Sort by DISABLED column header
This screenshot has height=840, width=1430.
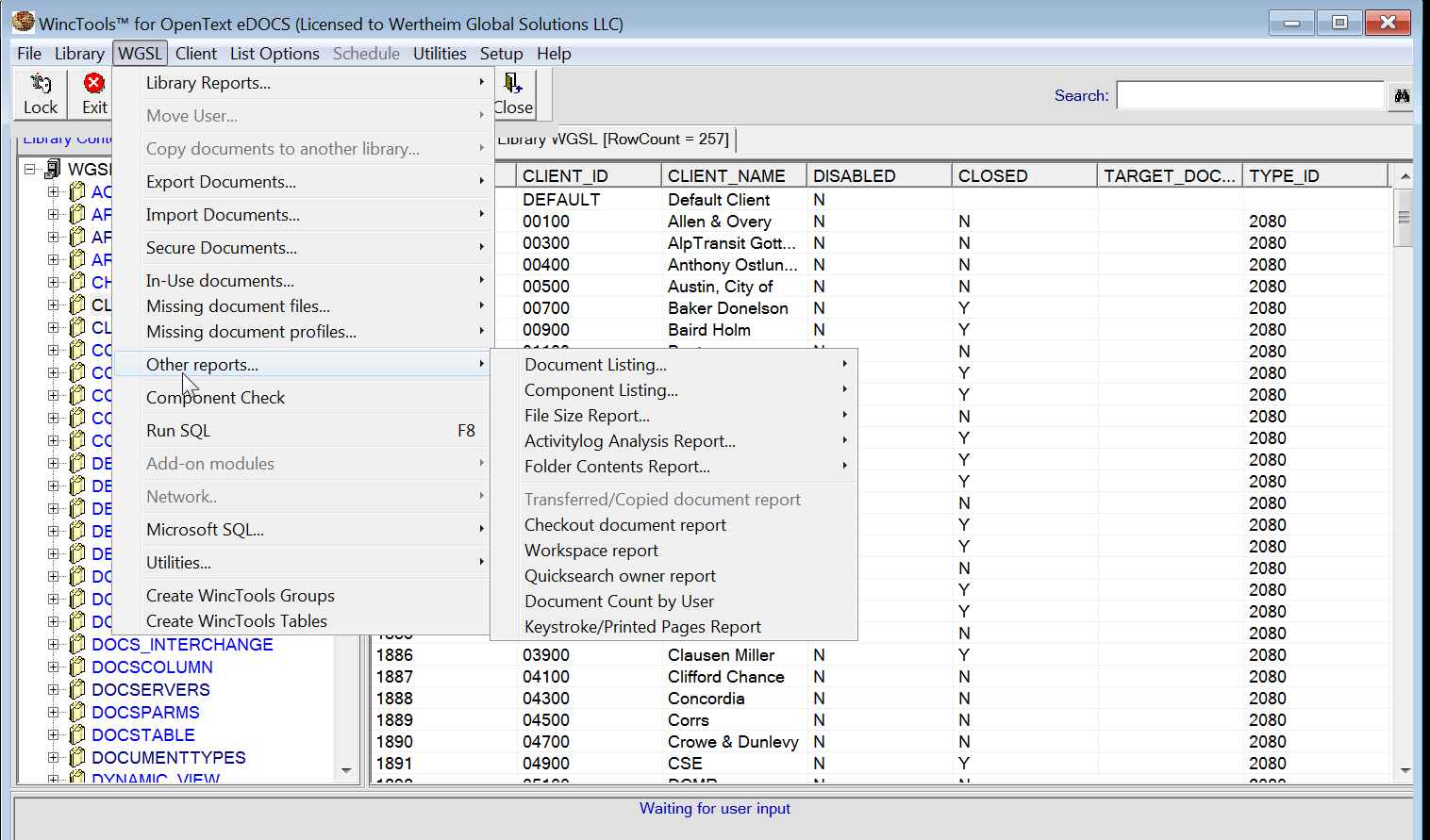(879, 176)
